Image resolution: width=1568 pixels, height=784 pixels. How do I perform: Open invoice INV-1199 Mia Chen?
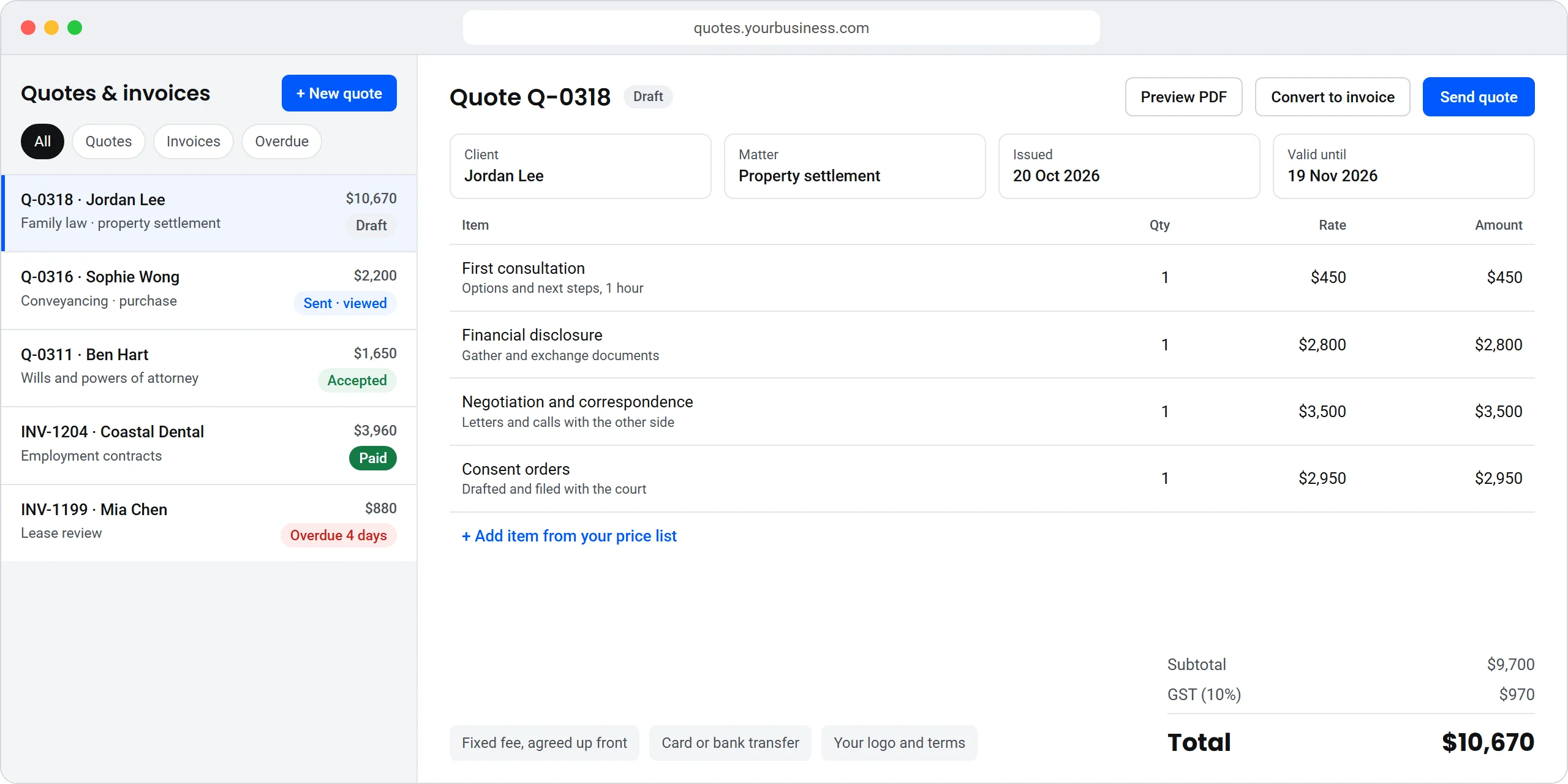[x=209, y=523]
